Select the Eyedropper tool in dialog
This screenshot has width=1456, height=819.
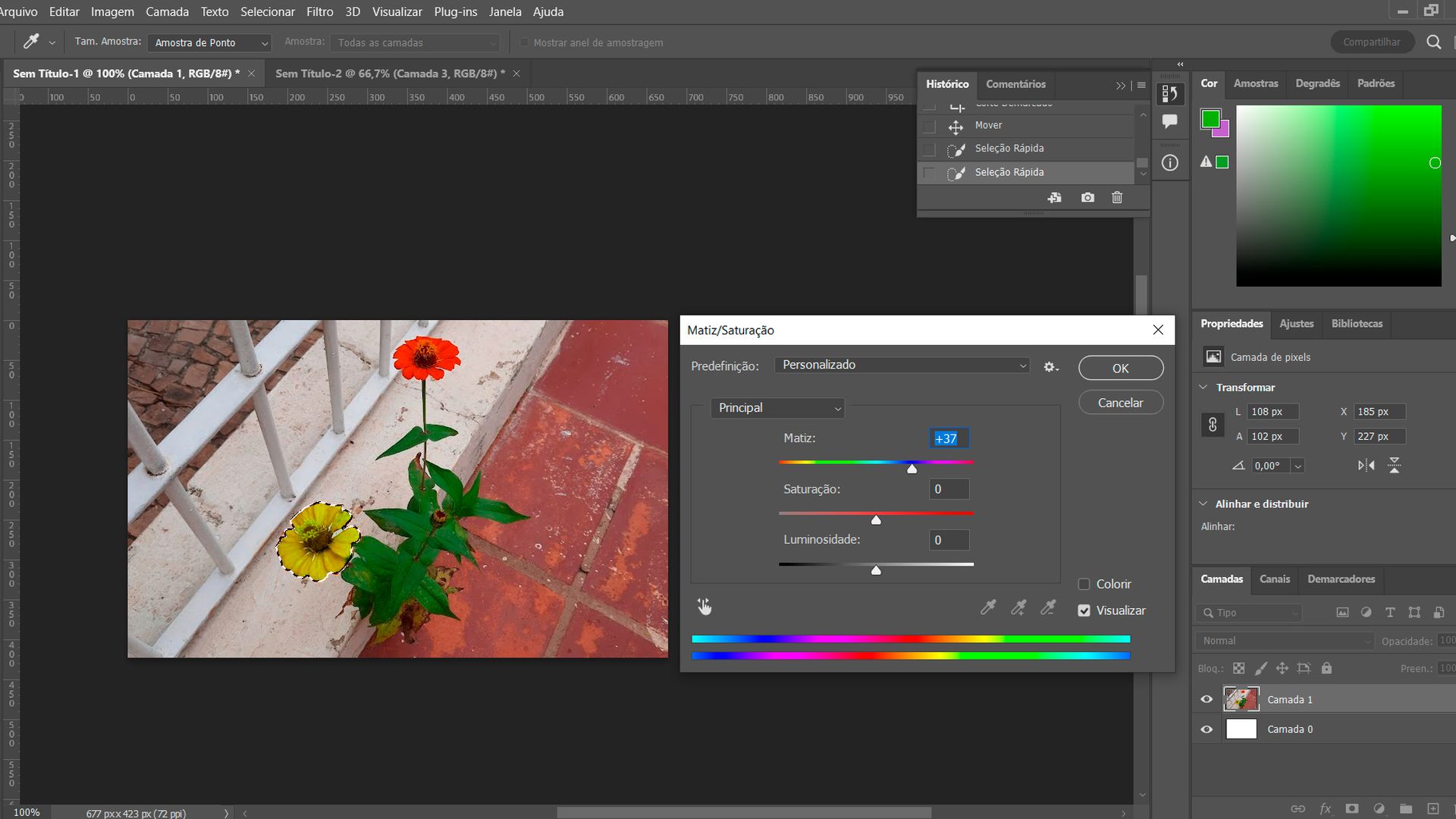coord(988,607)
